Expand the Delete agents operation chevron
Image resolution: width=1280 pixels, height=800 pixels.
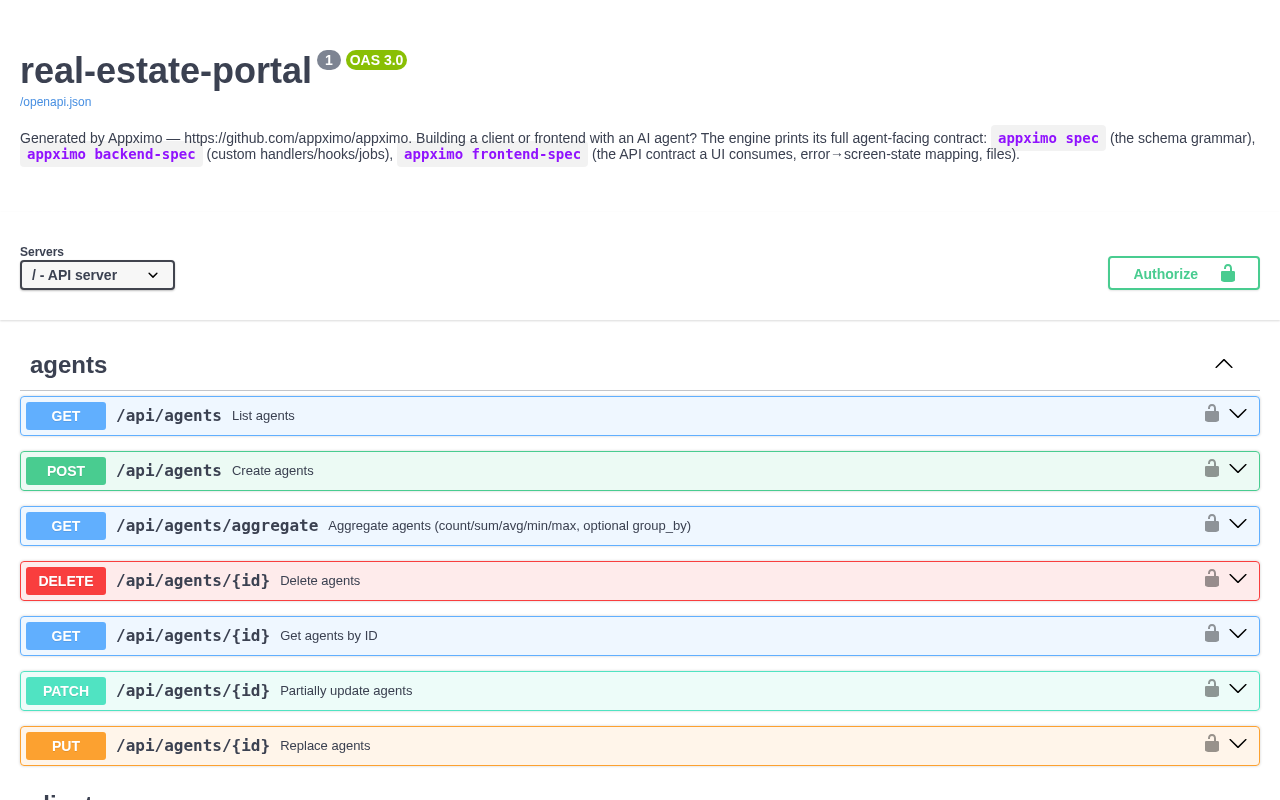pos(1238,579)
